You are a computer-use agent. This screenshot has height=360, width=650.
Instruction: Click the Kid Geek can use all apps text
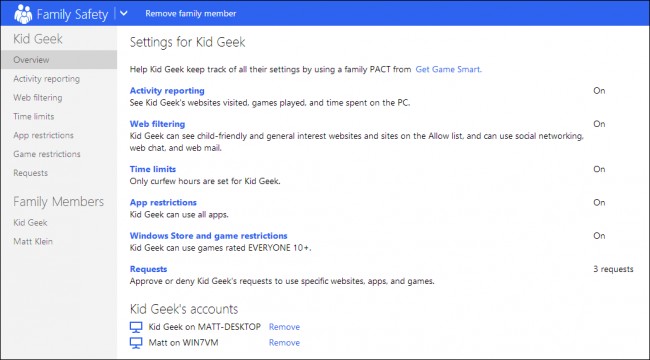click(179, 214)
